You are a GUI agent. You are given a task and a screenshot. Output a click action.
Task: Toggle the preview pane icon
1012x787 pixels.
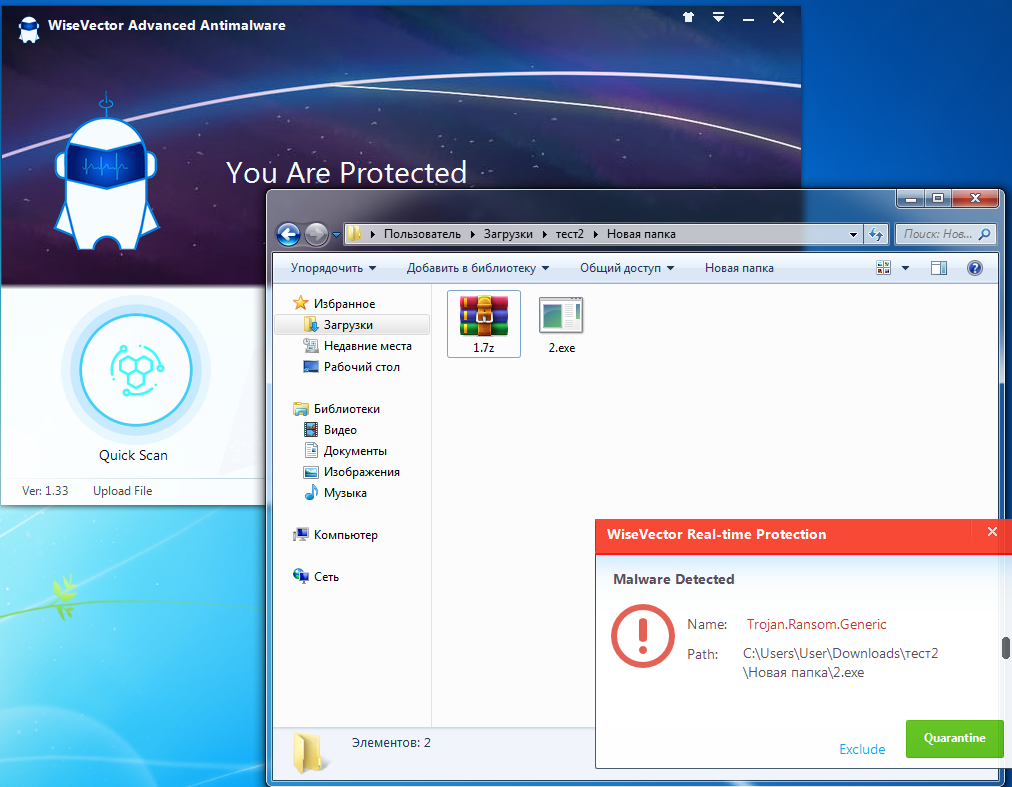click(939, 268)
